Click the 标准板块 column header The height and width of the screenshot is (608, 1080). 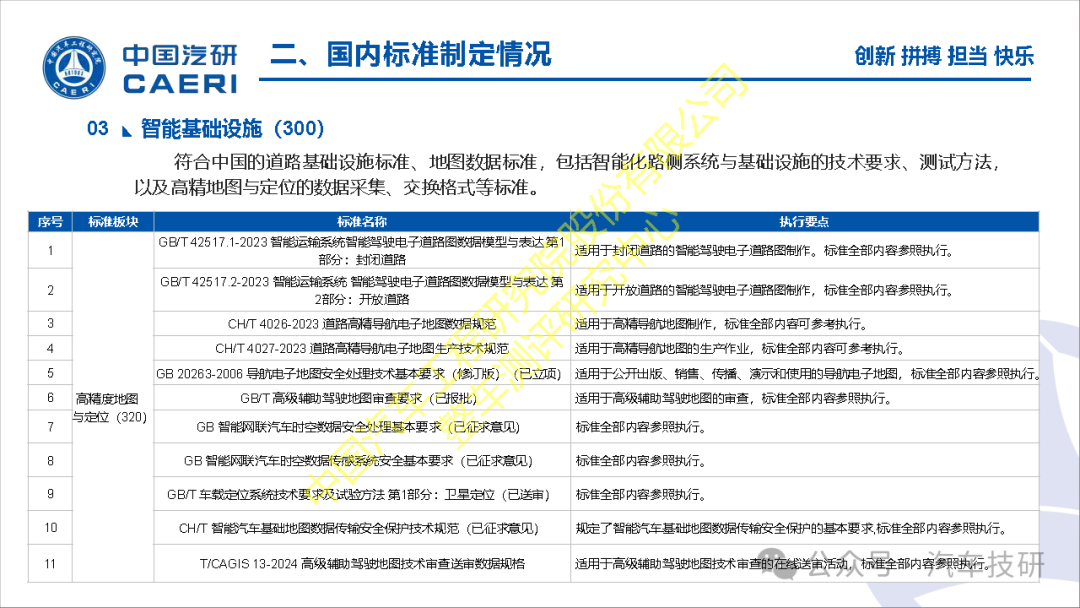(x=113, y=222)
